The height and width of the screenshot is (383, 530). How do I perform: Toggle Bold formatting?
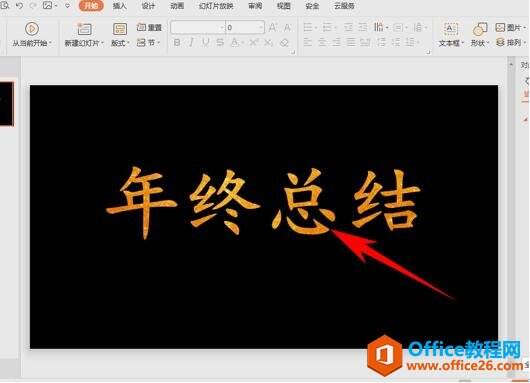point(177,43)
